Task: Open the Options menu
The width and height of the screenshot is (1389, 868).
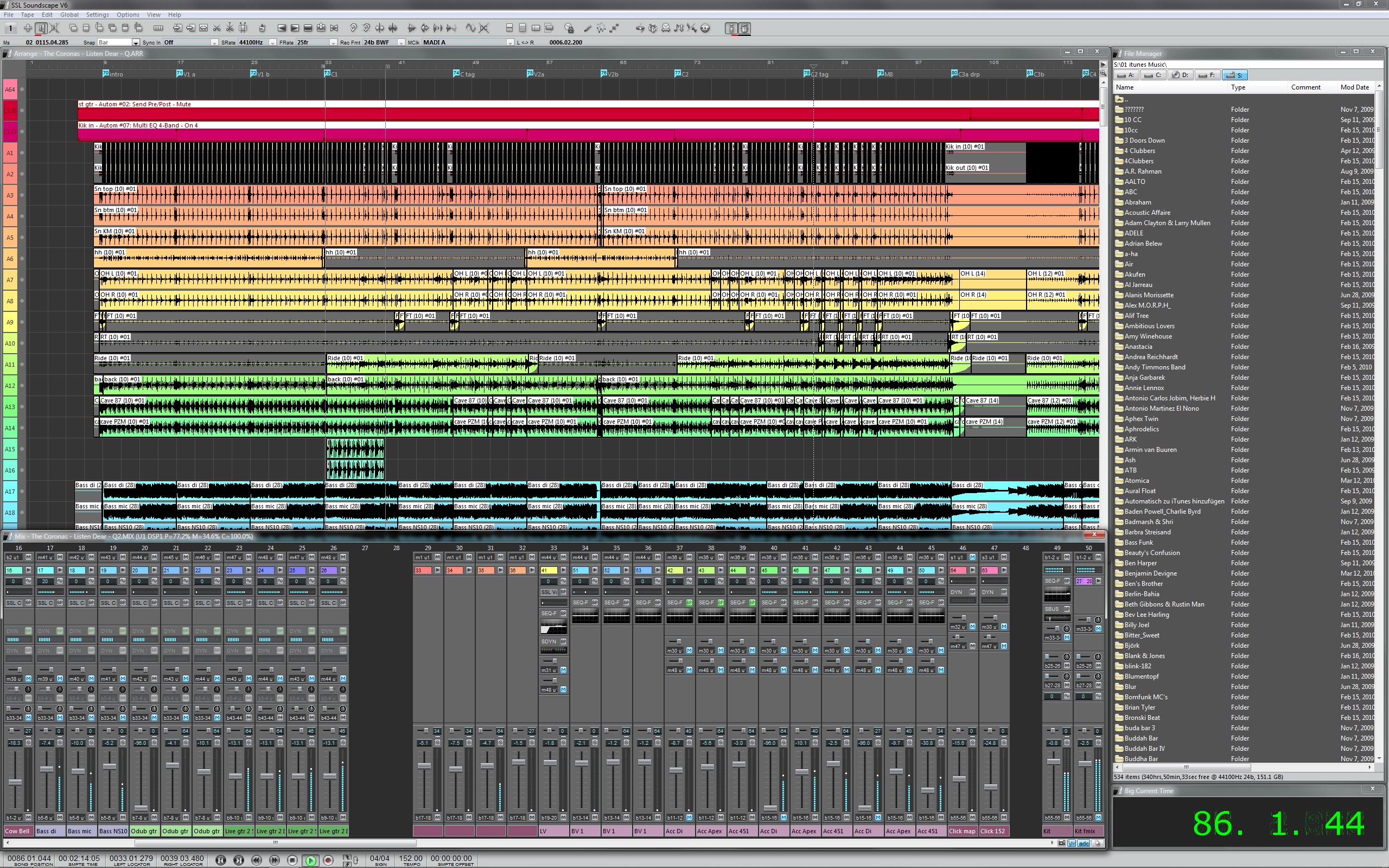Action: click(128, 14)
